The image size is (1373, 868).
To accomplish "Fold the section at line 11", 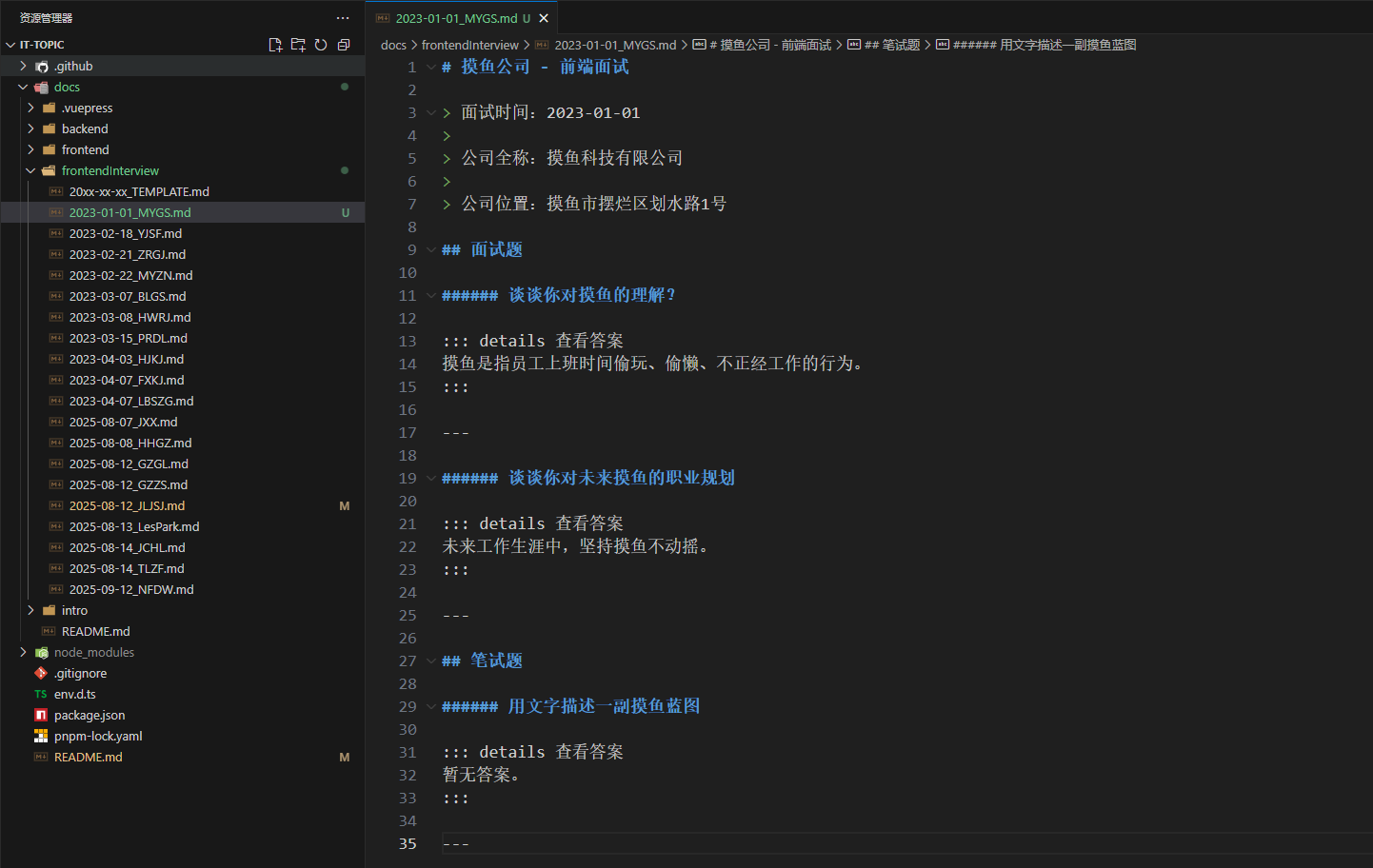I will click(x=431, y=296).
